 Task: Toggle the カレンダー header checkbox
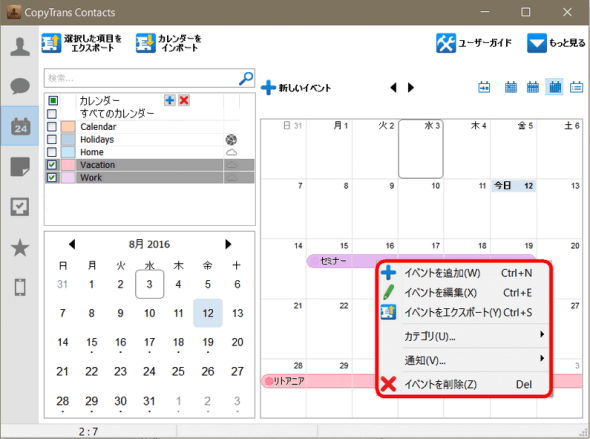[x=53, y=100]
